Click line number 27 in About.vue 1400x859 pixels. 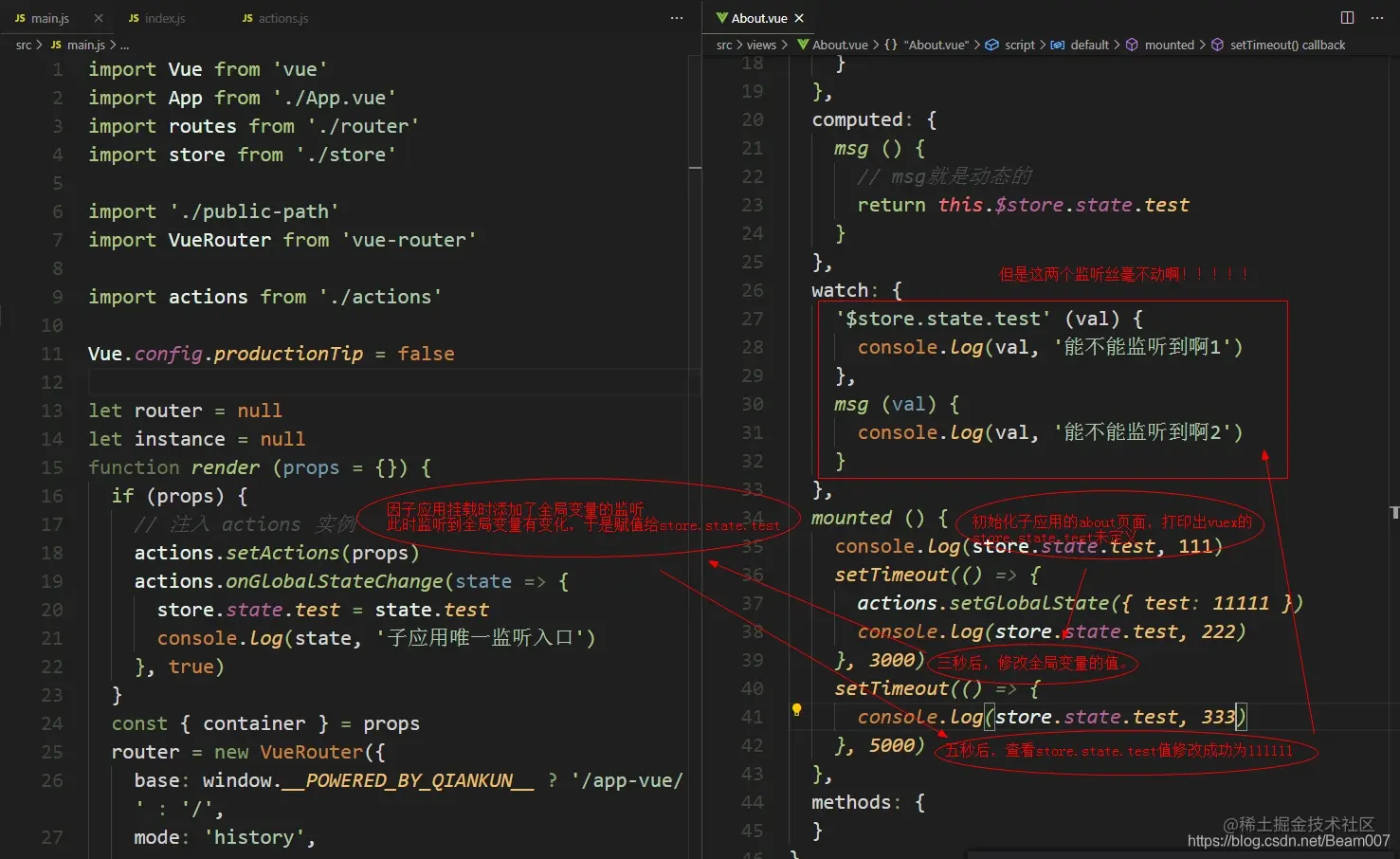click(753, 319)
